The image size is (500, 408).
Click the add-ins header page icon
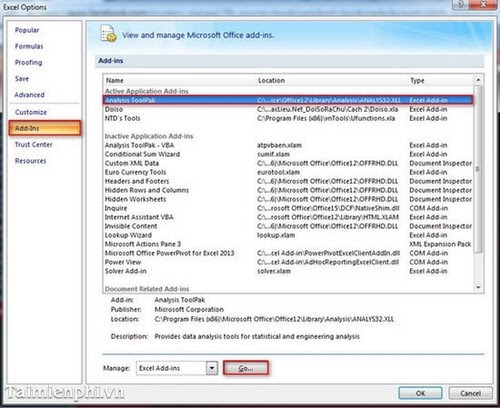tap(108, 34)
